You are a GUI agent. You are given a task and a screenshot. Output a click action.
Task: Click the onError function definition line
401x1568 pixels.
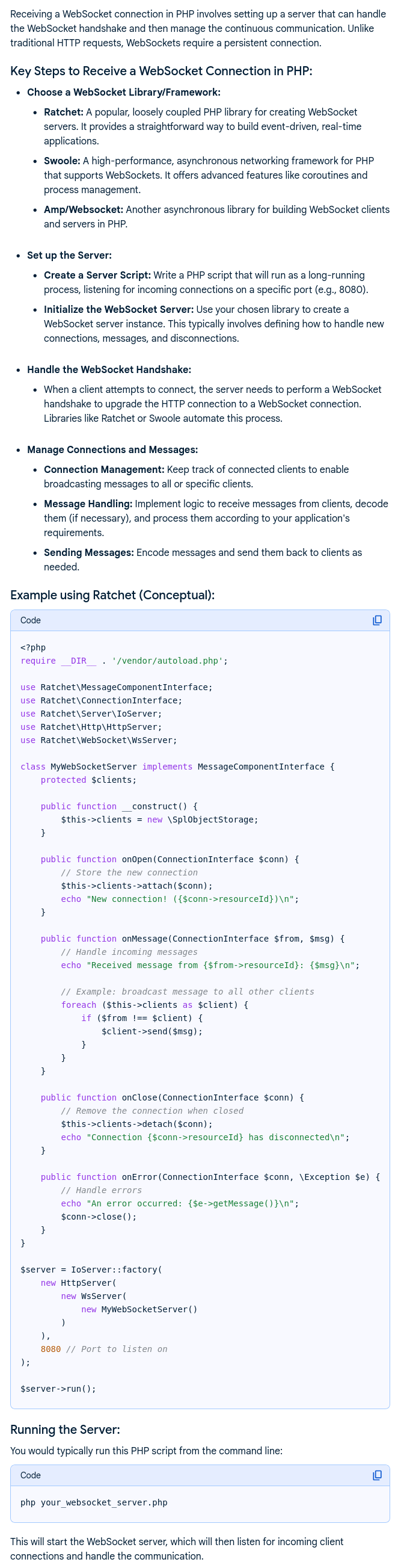(x=210, y=1177)
